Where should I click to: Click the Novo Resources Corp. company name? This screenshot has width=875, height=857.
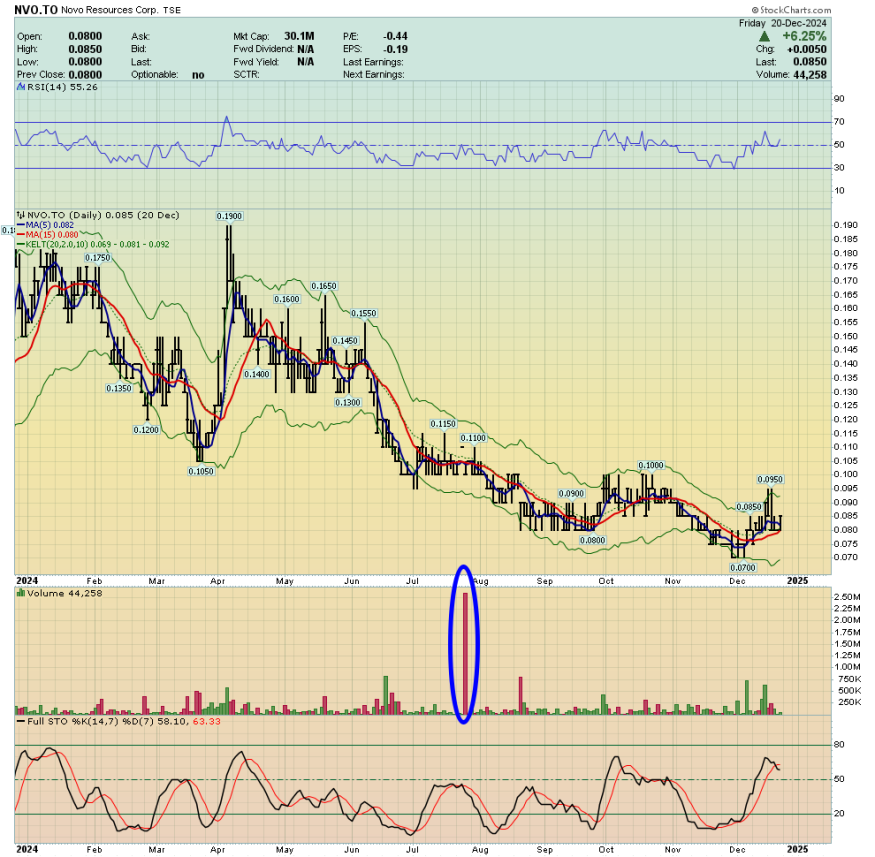(110, 10)
